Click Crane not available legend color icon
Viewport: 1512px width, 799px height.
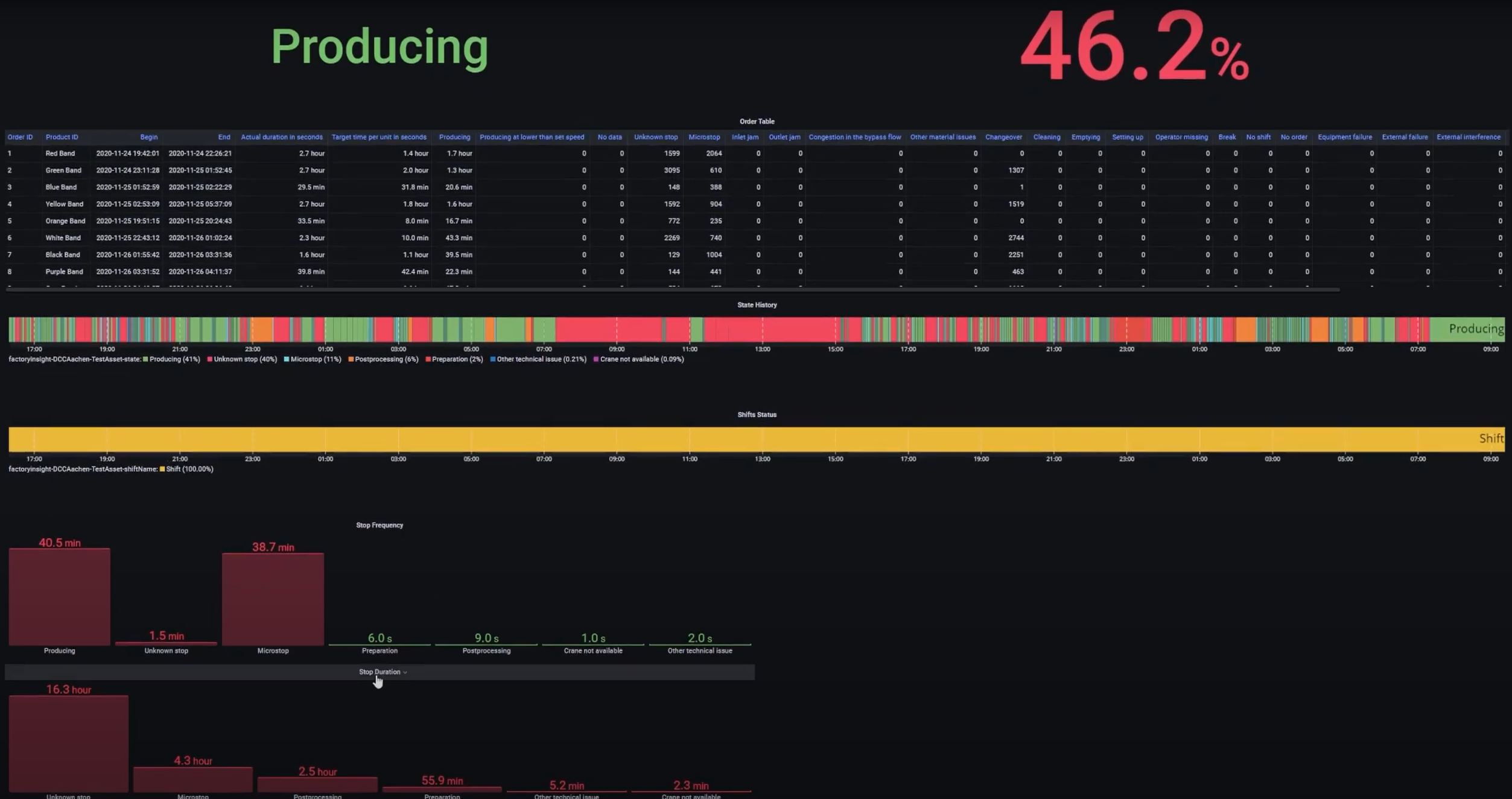(x=596, y=359)
